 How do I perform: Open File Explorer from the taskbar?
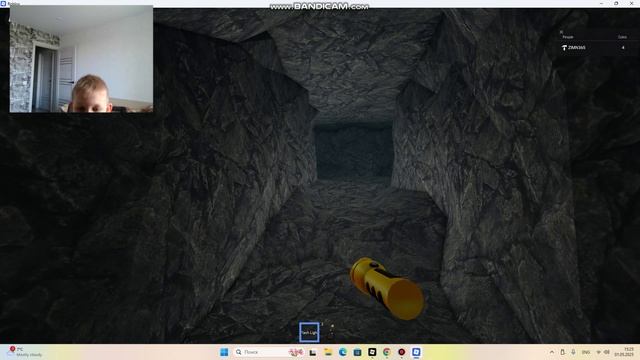[328, 352]
